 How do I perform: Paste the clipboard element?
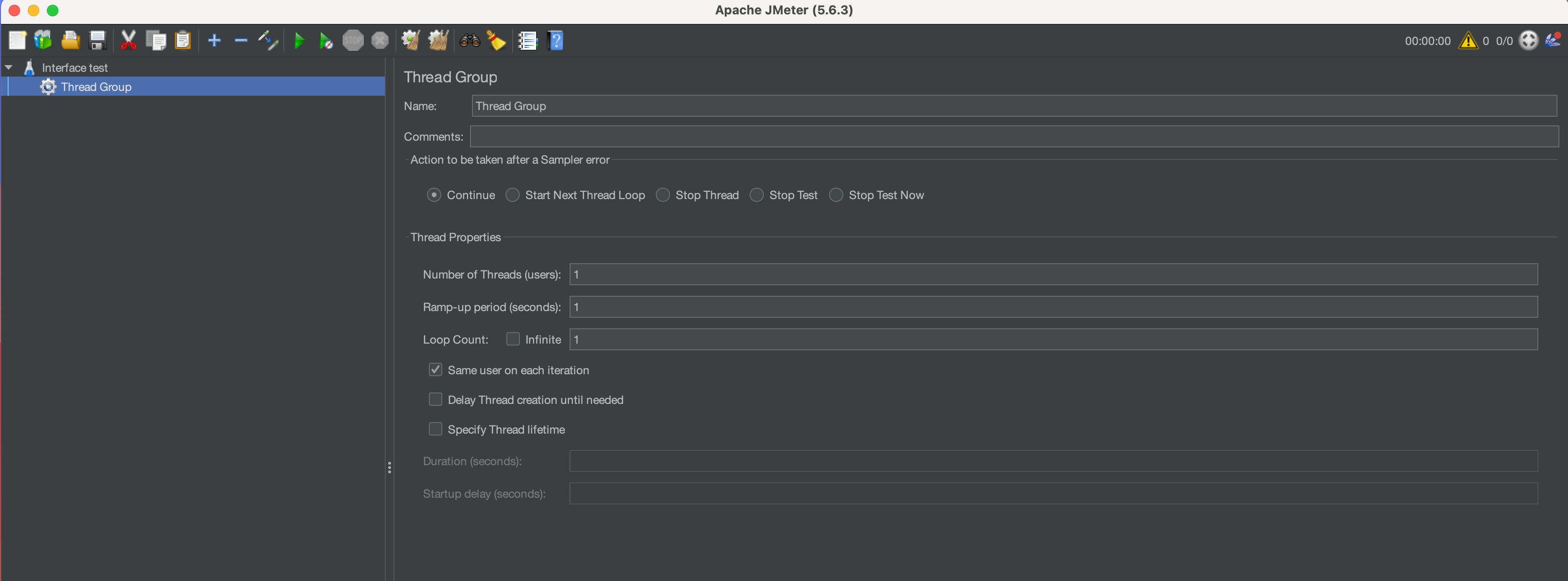click(x=183, y=41)
